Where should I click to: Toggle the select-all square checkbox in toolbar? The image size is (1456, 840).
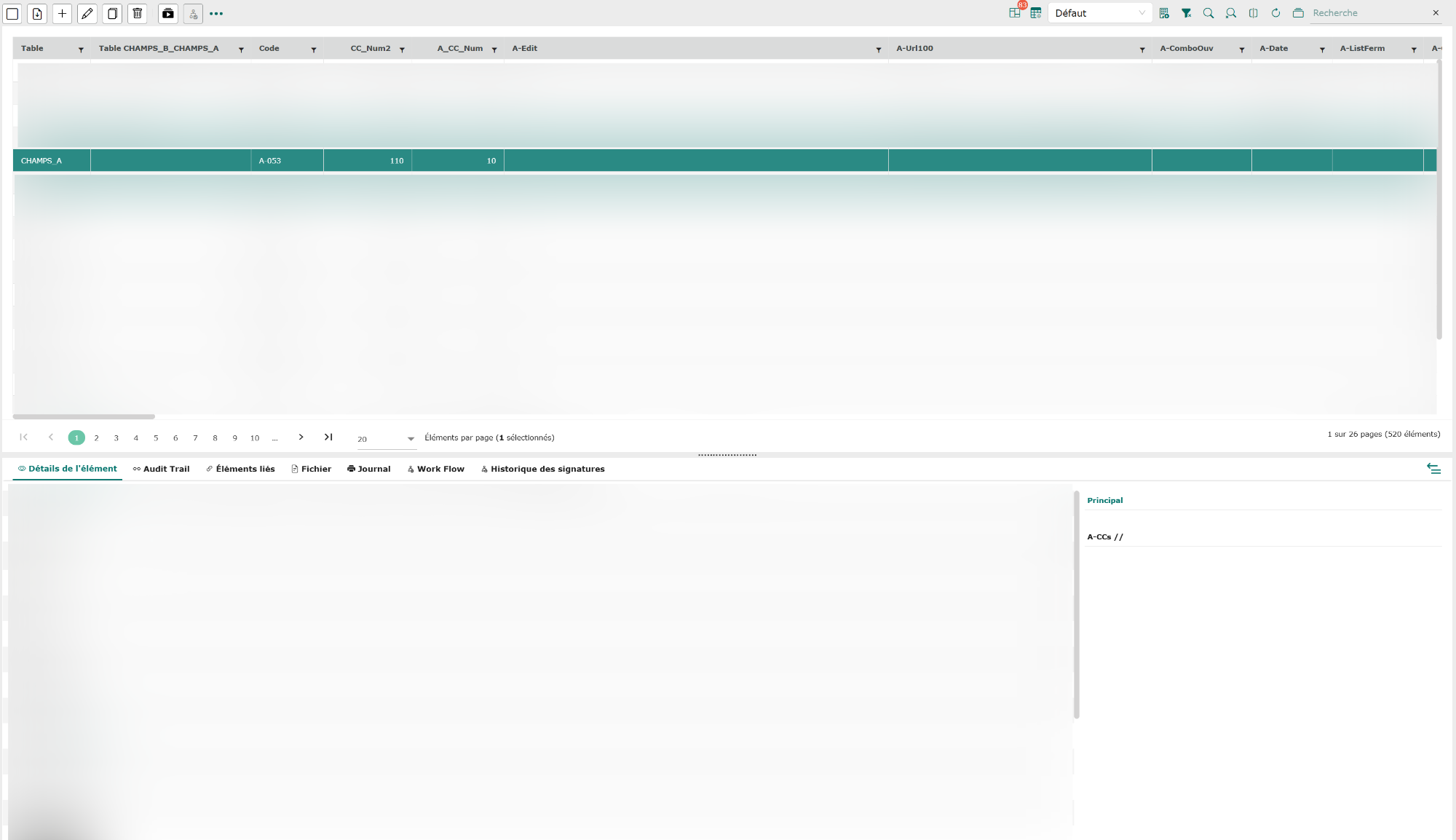[12, 13]
